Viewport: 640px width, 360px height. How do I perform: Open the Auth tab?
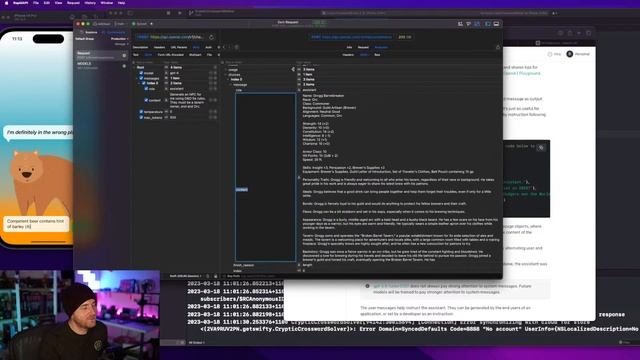pyautogui.click(x=209, y=47)
